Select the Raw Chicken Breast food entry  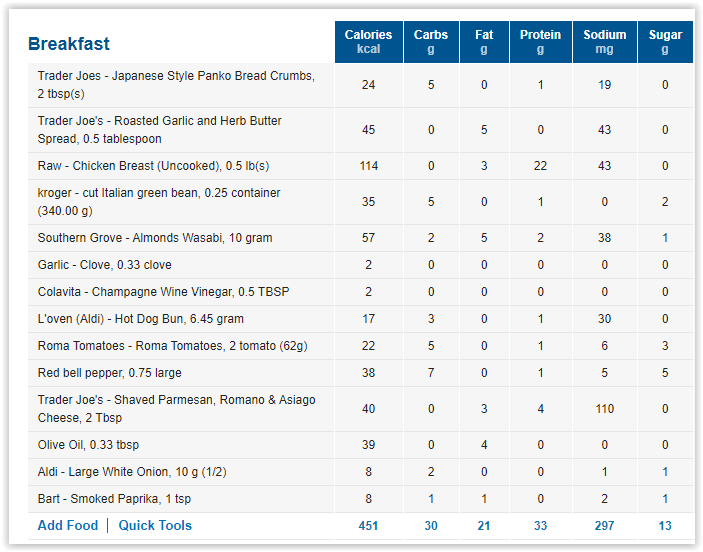click(x=153, y=166)
